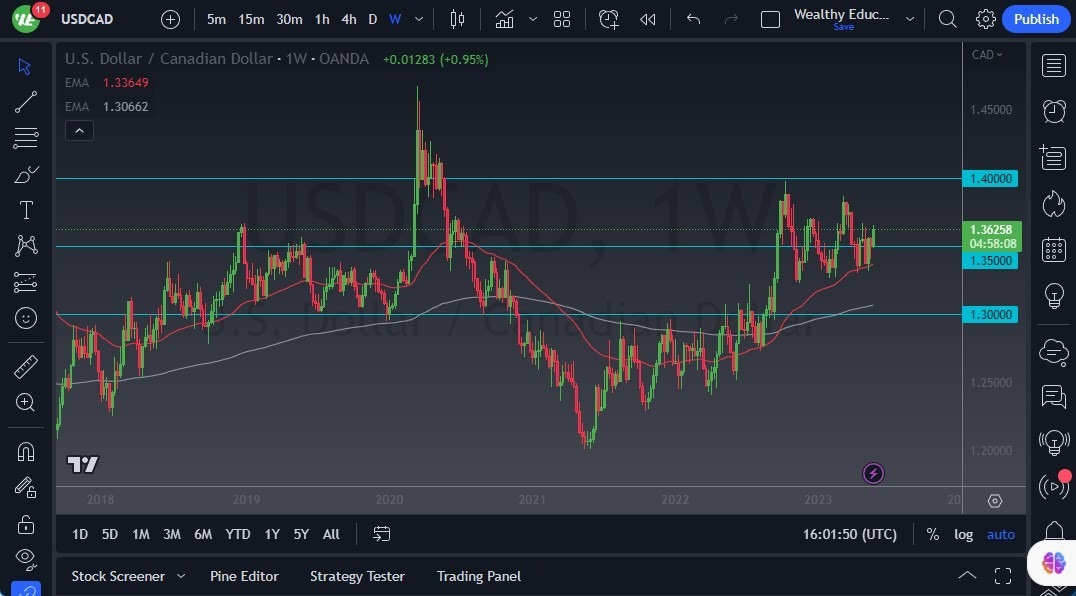
Task: Open the Alerts clock panel
Action: click(1053, 110)
